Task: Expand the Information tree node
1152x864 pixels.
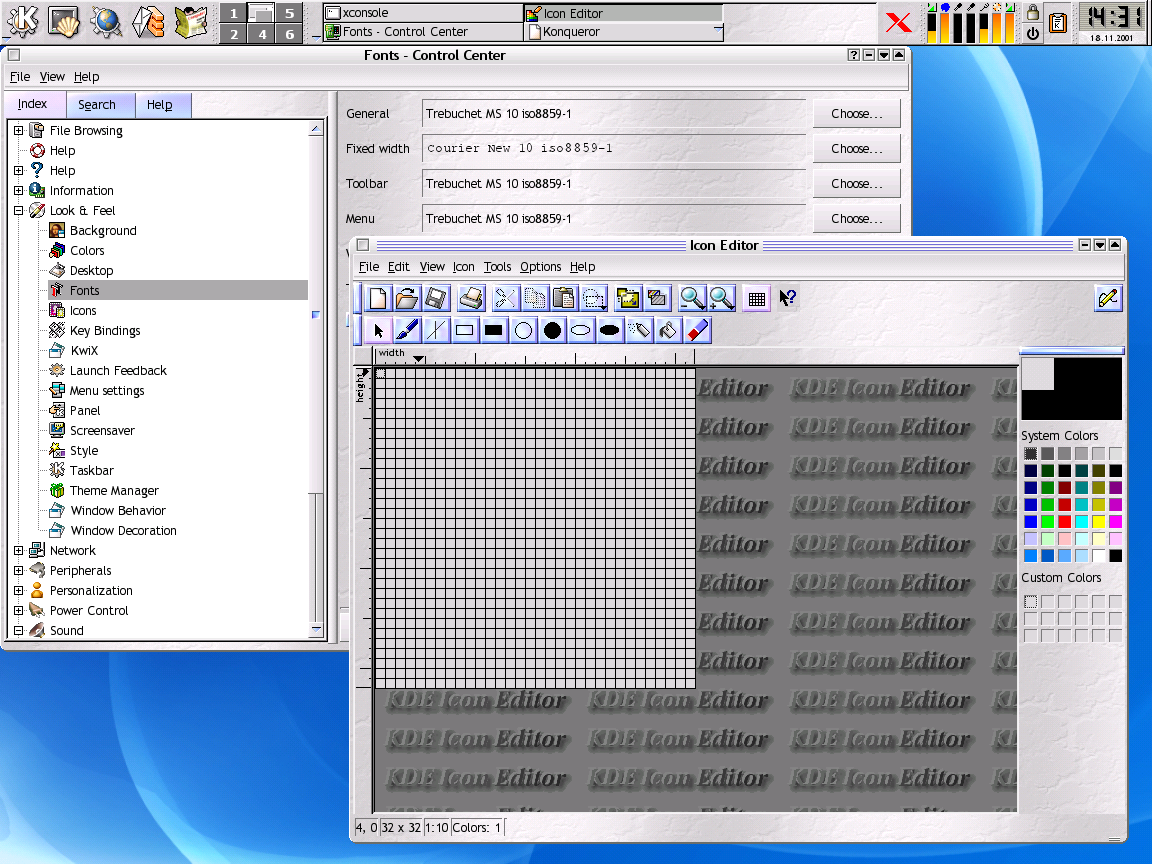Action: pyautogui.click(x=18, y=190)
